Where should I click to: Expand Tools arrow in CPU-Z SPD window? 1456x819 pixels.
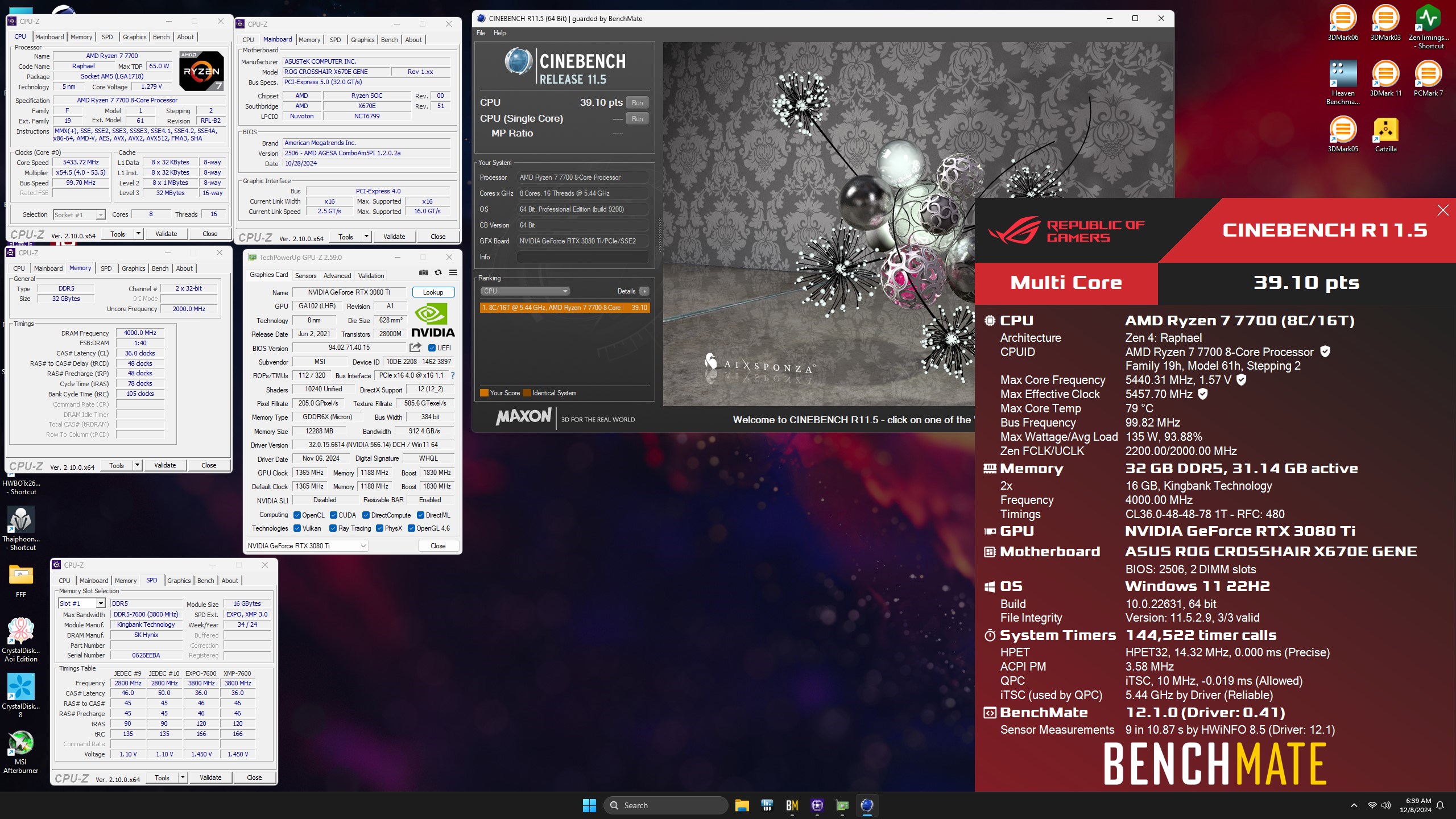click(x=183, y=777)
